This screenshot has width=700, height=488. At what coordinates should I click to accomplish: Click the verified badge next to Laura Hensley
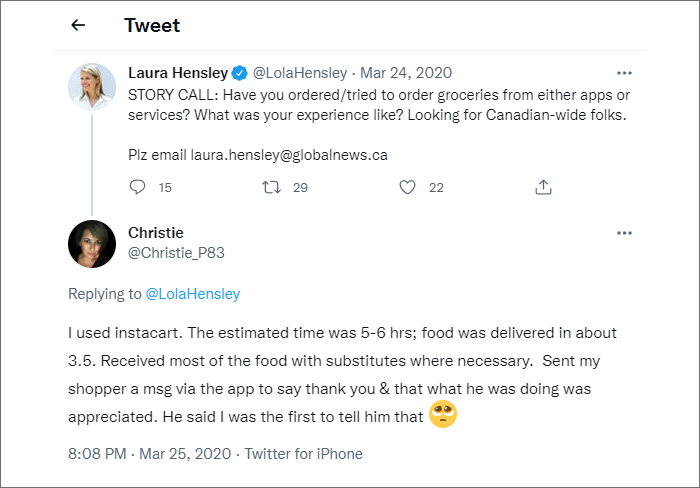(240, 73)
